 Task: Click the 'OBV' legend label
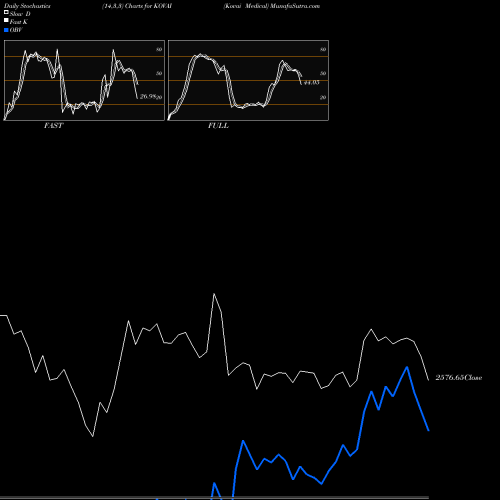(x=16, y=30)
